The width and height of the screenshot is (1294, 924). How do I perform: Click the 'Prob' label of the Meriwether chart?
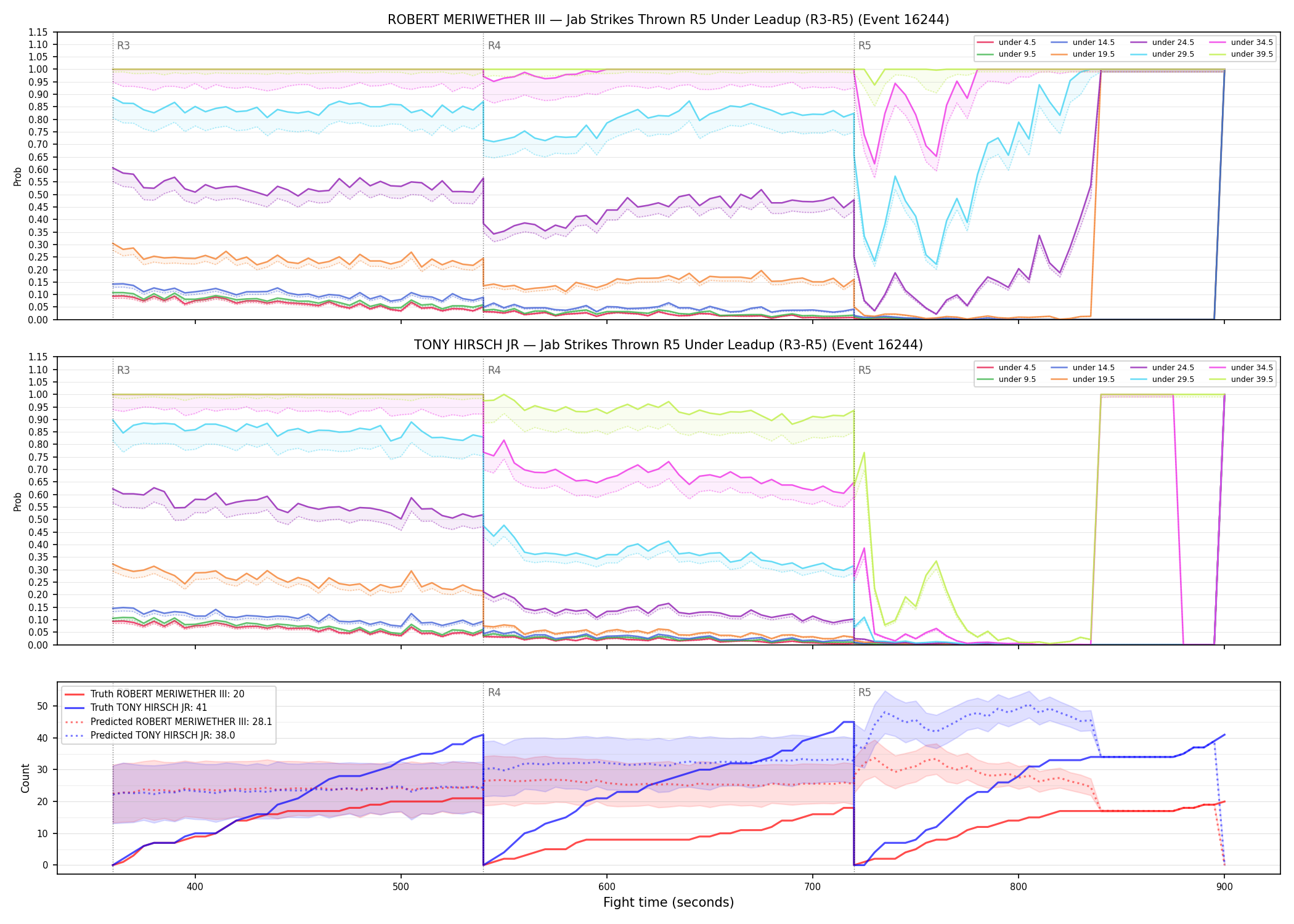point(18,176)
